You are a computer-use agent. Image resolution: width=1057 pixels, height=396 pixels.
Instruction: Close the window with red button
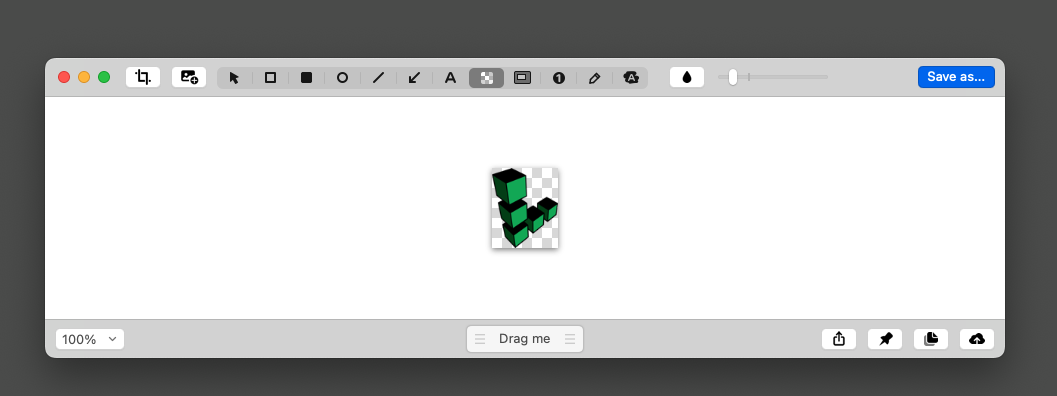64,77
